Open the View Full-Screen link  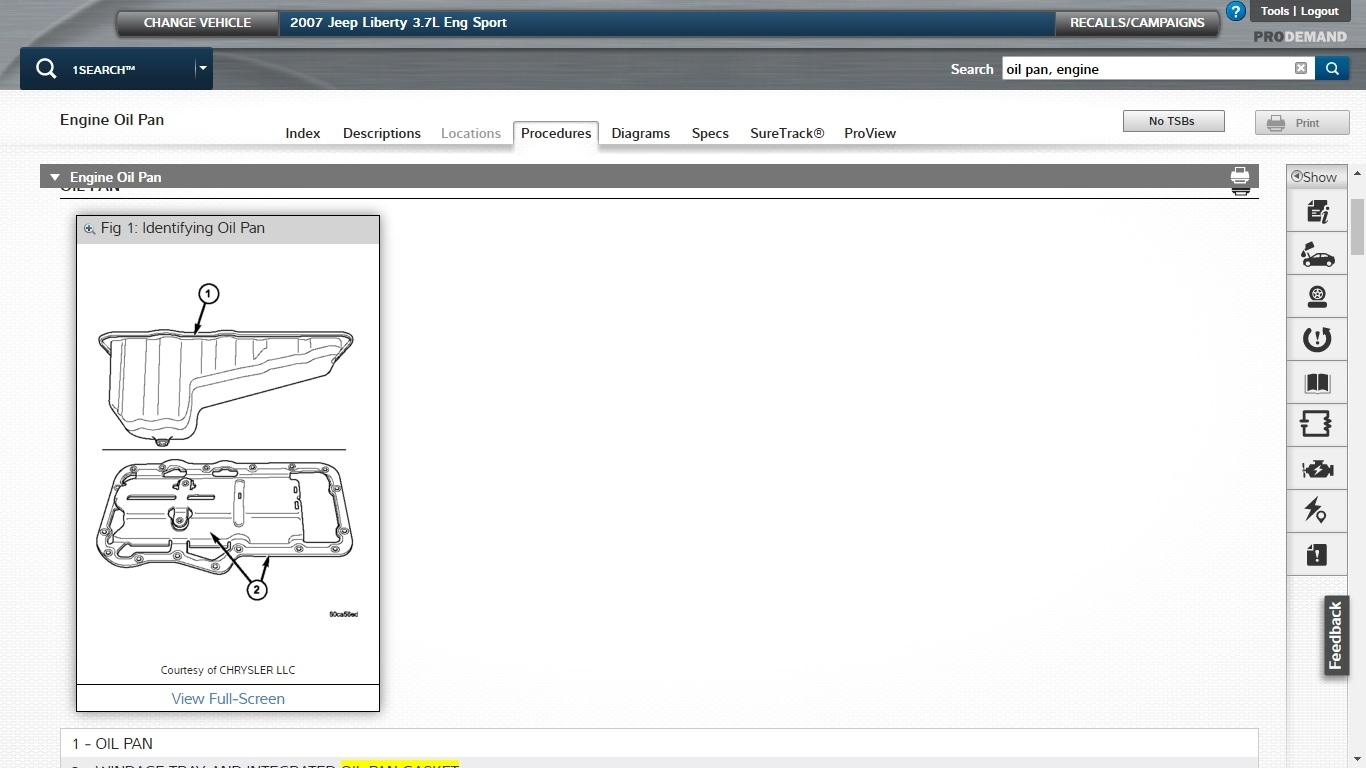[x=228, y=699]
